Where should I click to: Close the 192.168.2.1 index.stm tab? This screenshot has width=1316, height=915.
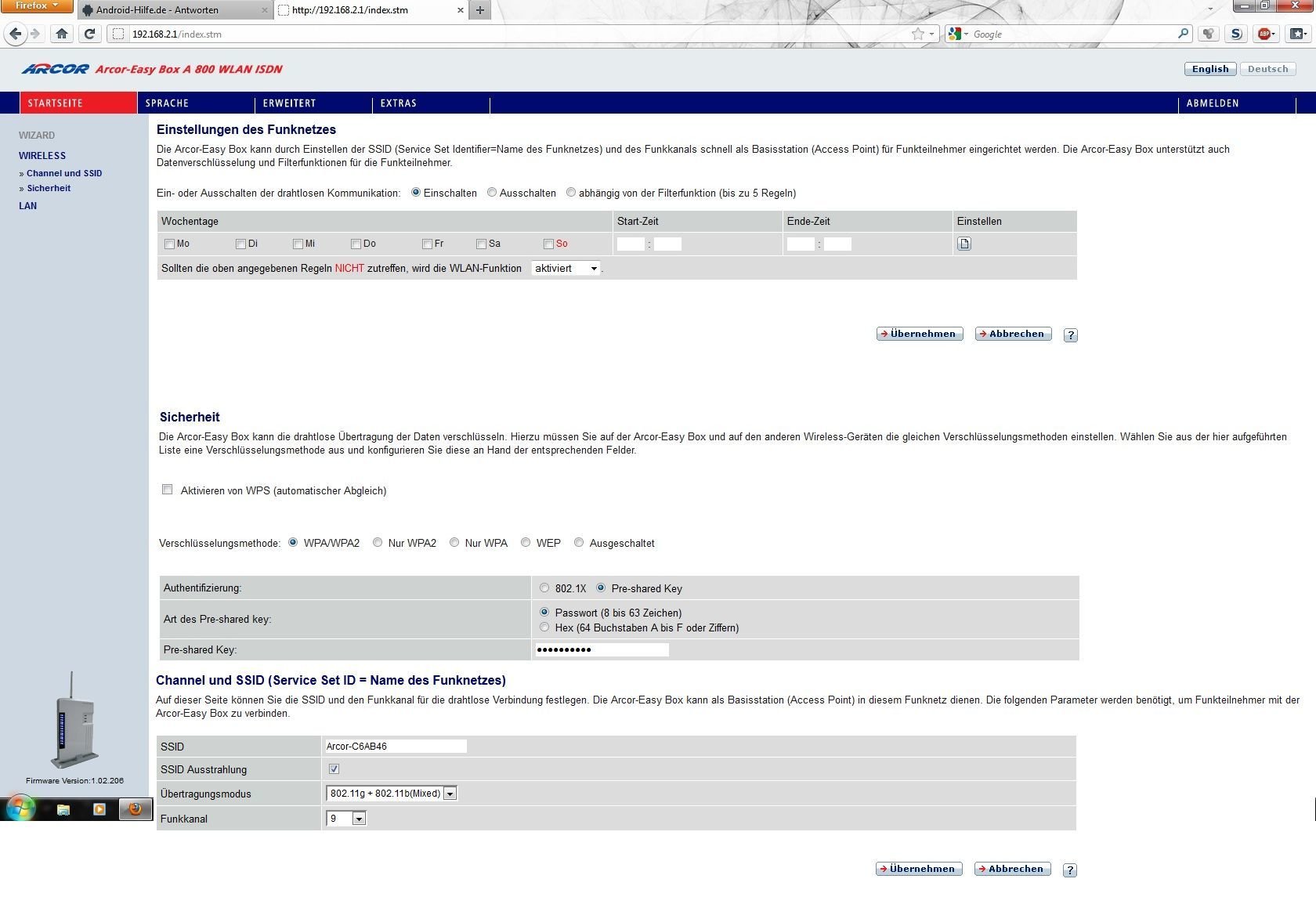point(460,10)
